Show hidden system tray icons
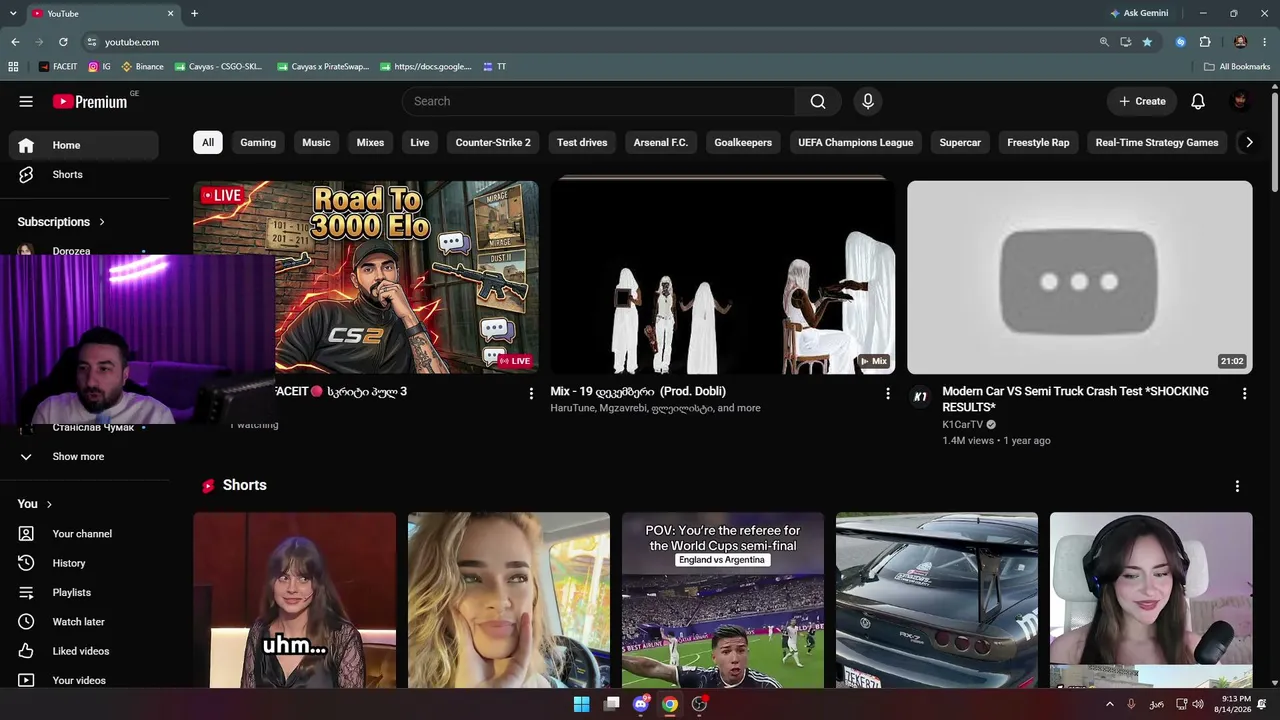Viewport: 1280px width, 720px height. coord(1109,704)
